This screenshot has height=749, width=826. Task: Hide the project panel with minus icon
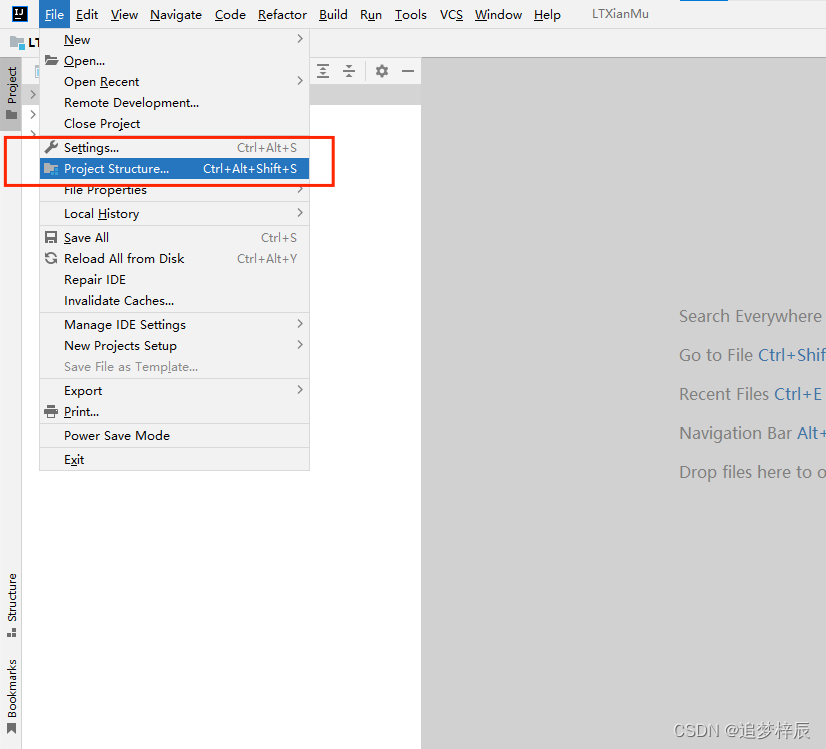point(408,71)
